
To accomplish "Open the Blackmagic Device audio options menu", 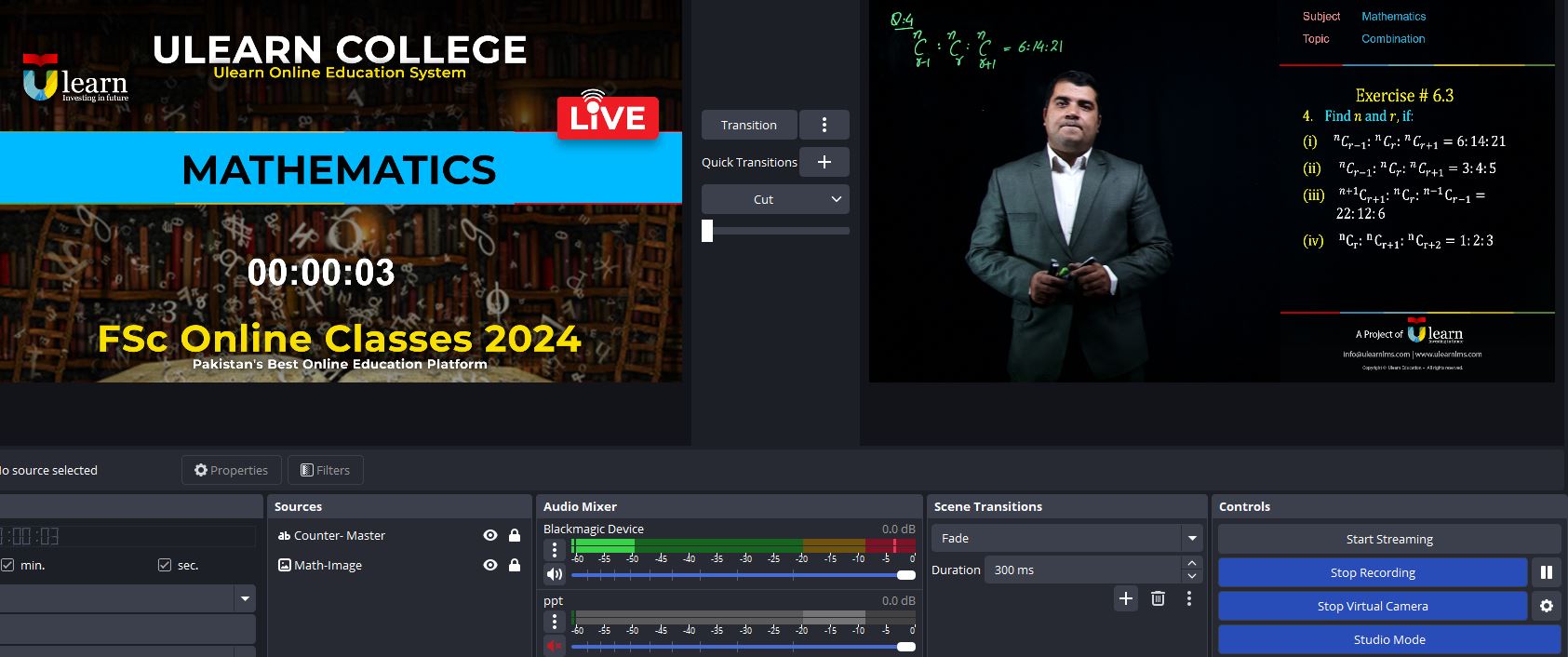I will point(555,550).
